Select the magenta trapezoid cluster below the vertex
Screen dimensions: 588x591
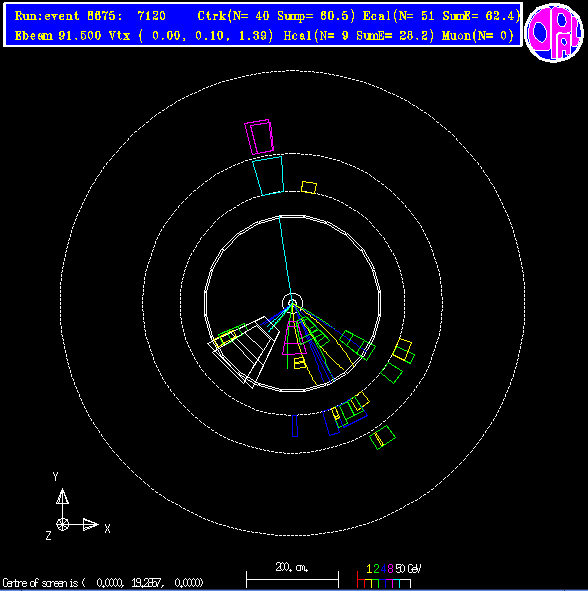(x=294, y=338)
